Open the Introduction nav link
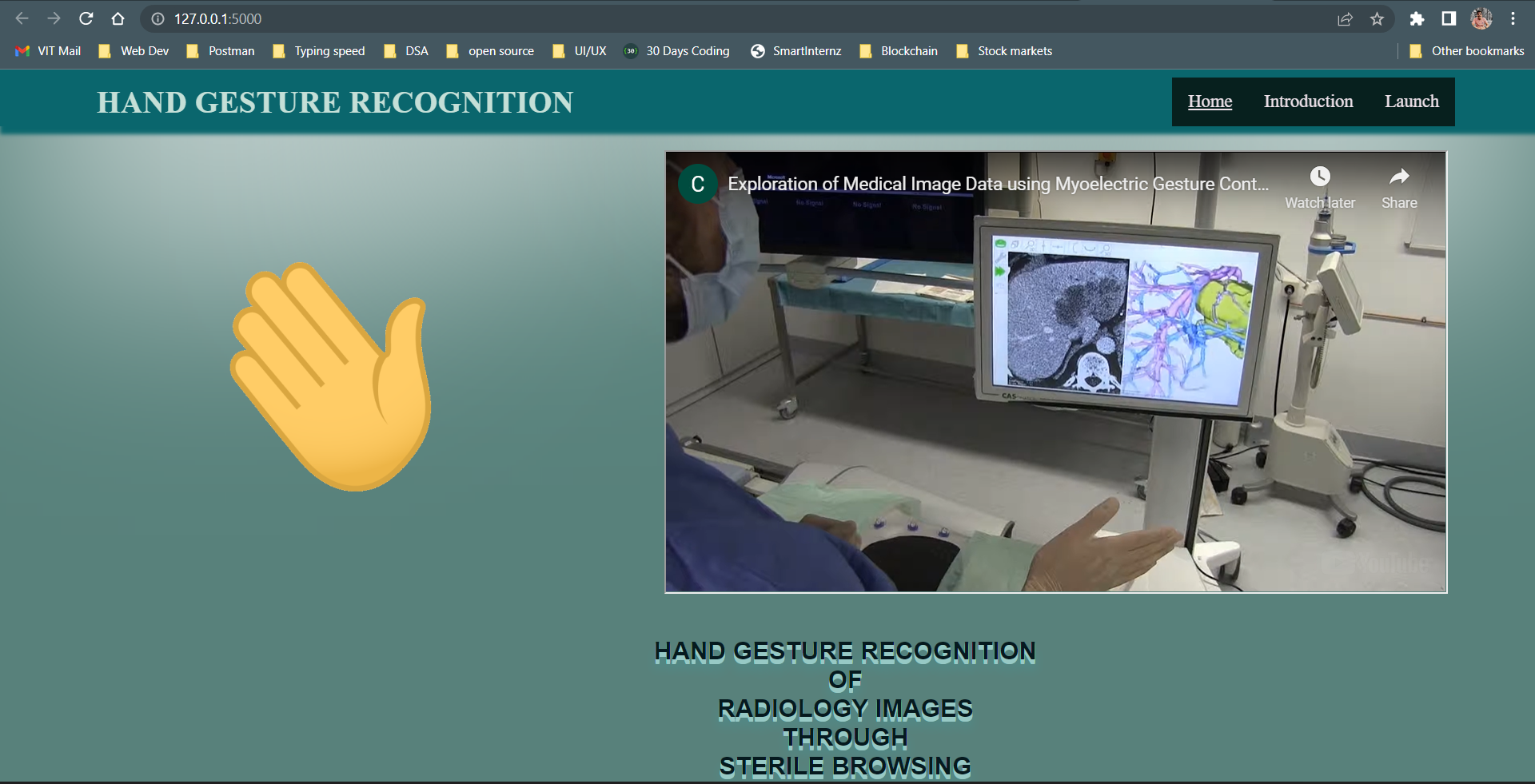Viewport: 1535px width, 784px height. click(x=1308, y=101)
